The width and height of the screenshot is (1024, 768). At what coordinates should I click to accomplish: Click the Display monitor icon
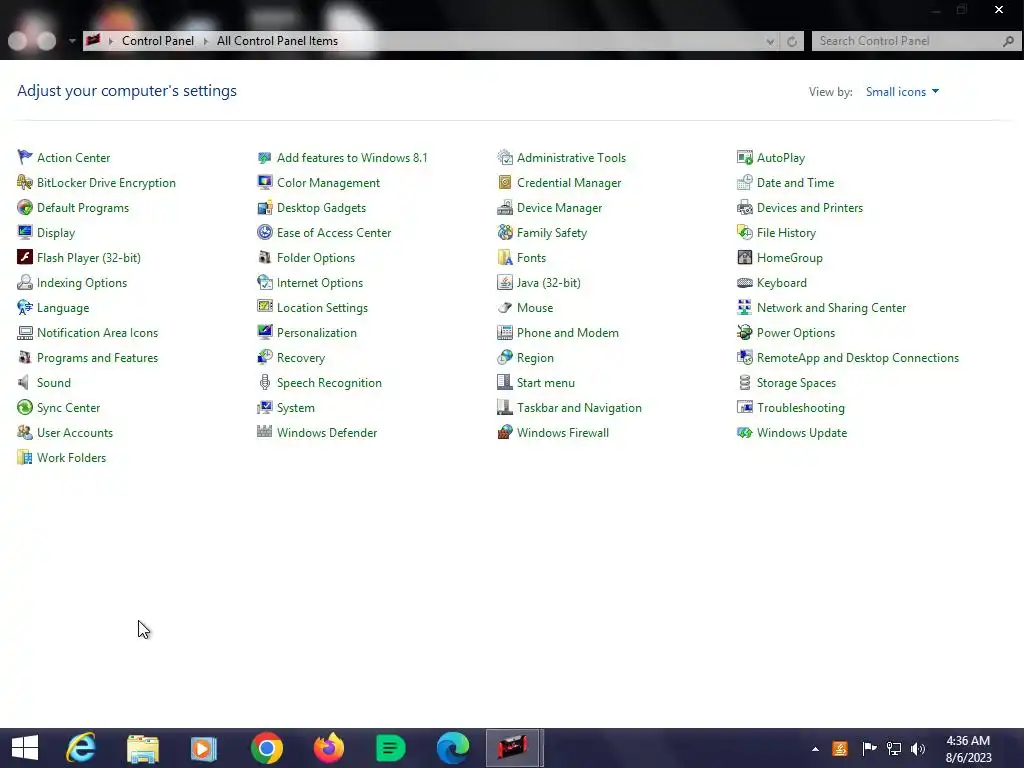(x=25, y=232)
